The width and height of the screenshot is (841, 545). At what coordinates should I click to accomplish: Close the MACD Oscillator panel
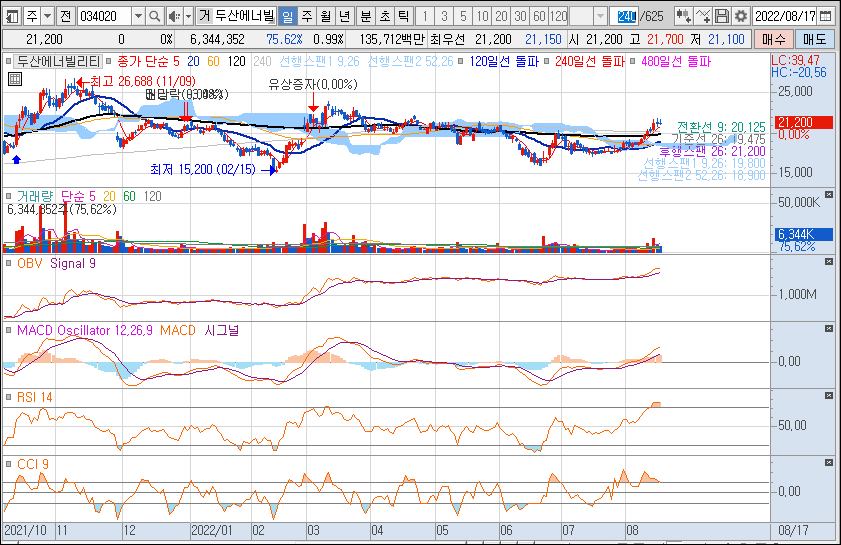[x=829, y=329]
